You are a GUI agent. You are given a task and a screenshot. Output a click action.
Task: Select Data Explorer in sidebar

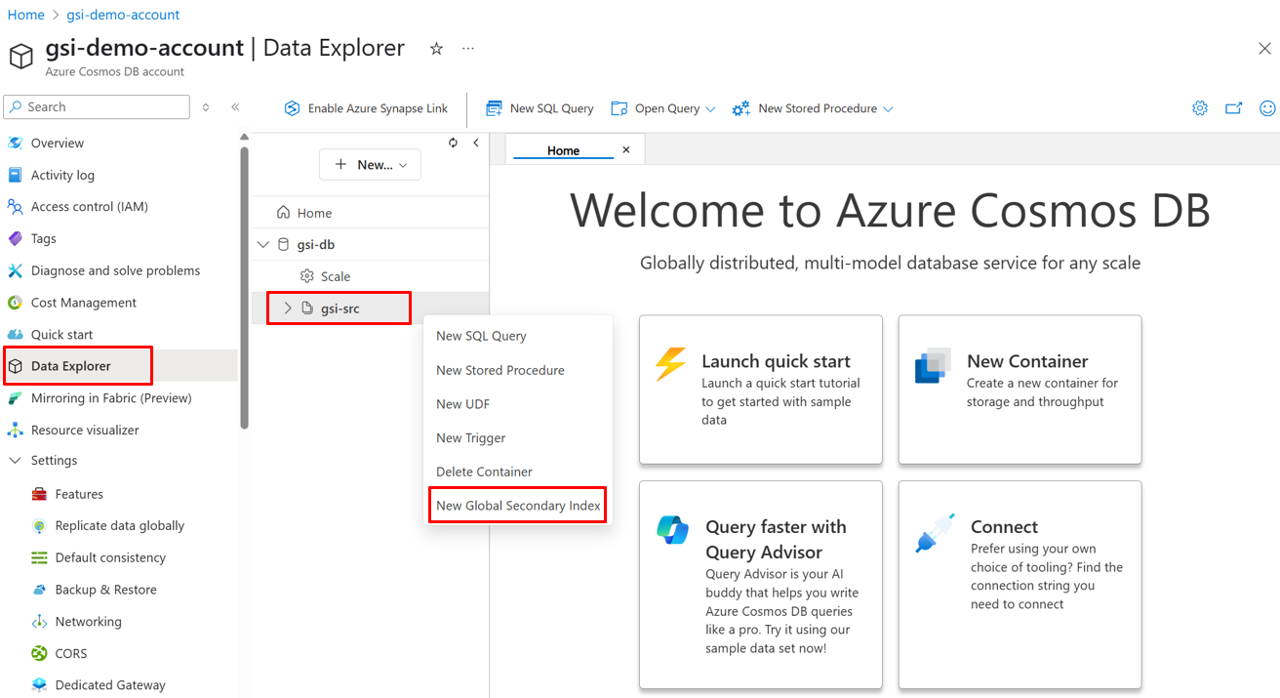tap(70, 366)
